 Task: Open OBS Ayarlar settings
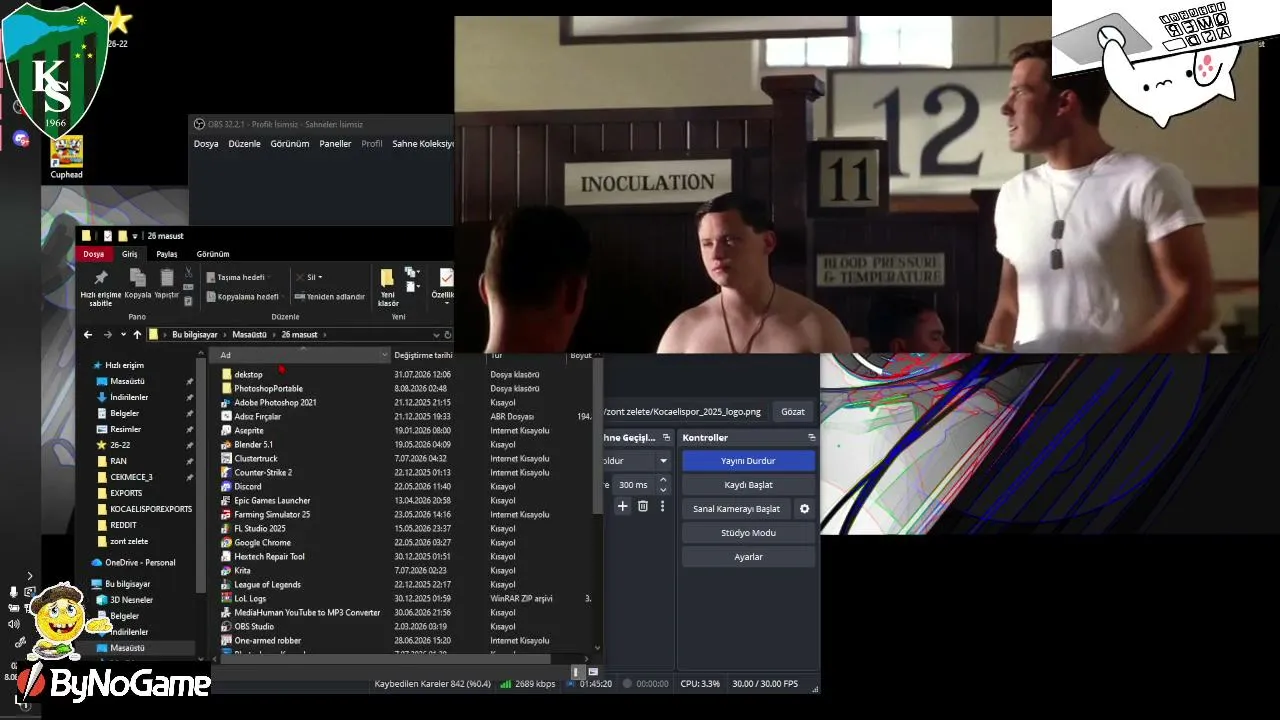[748, 557]
